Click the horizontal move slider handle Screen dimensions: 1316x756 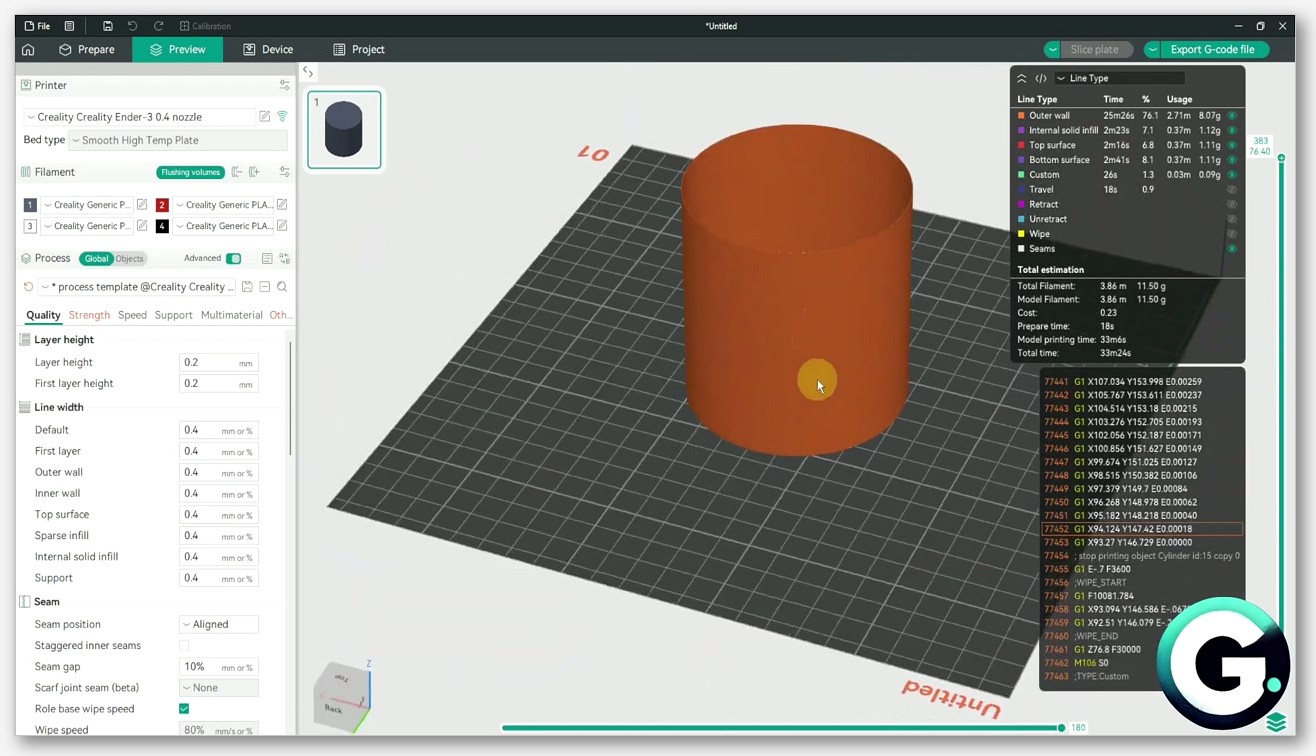(1061, 728)
